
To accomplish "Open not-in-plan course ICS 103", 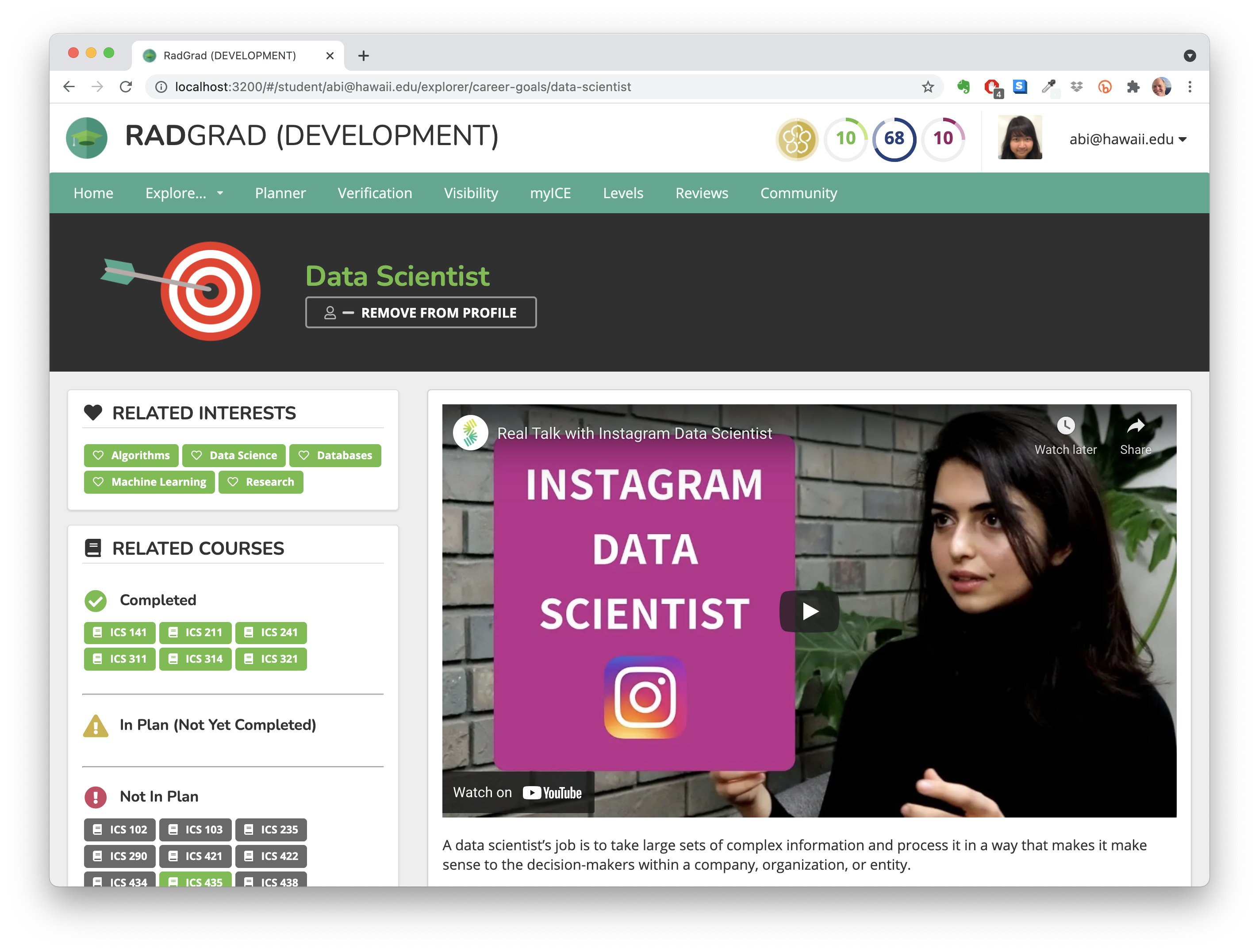I will (195, 829).
